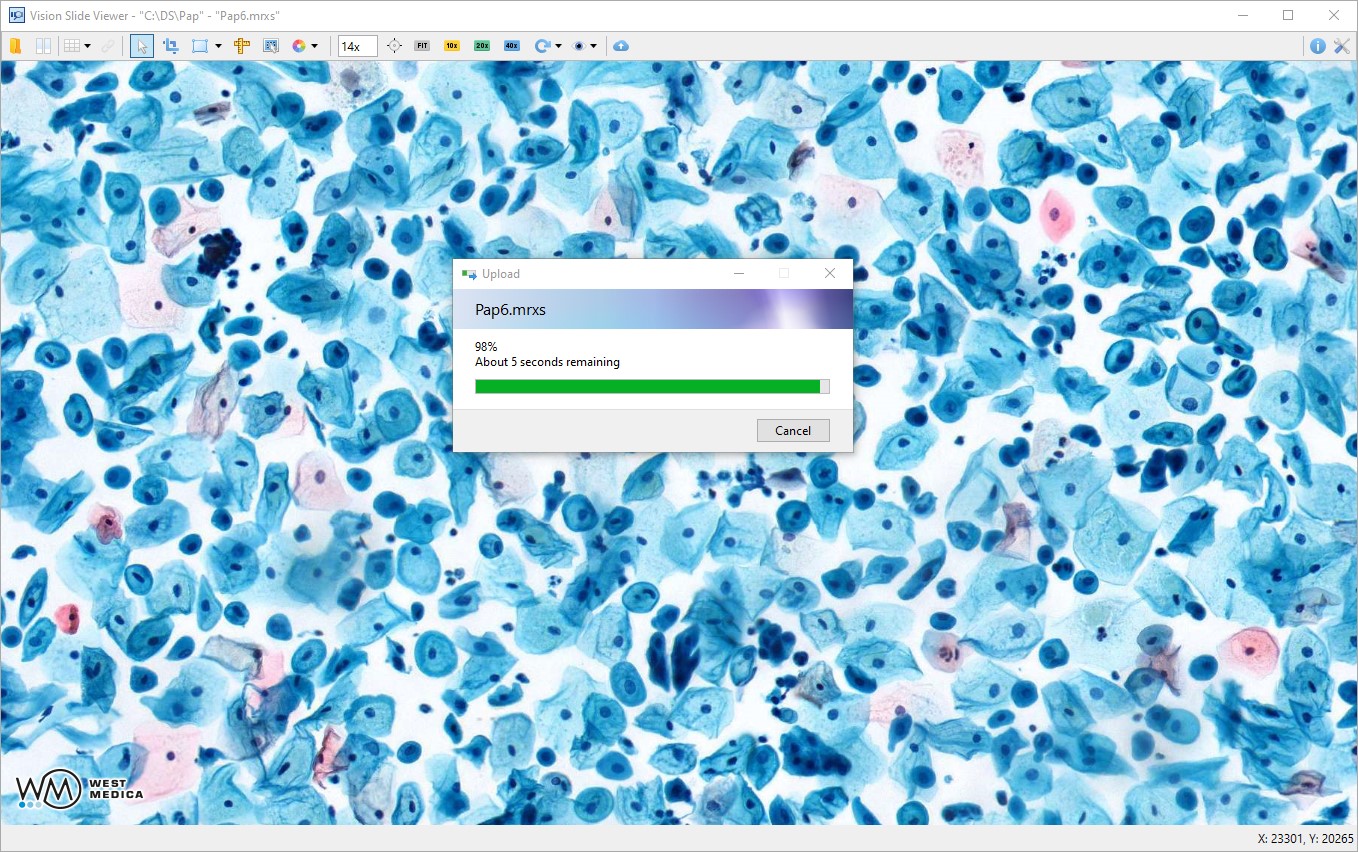Expand the rectangle selection dropdown arrow

click(x=218, y=46)
